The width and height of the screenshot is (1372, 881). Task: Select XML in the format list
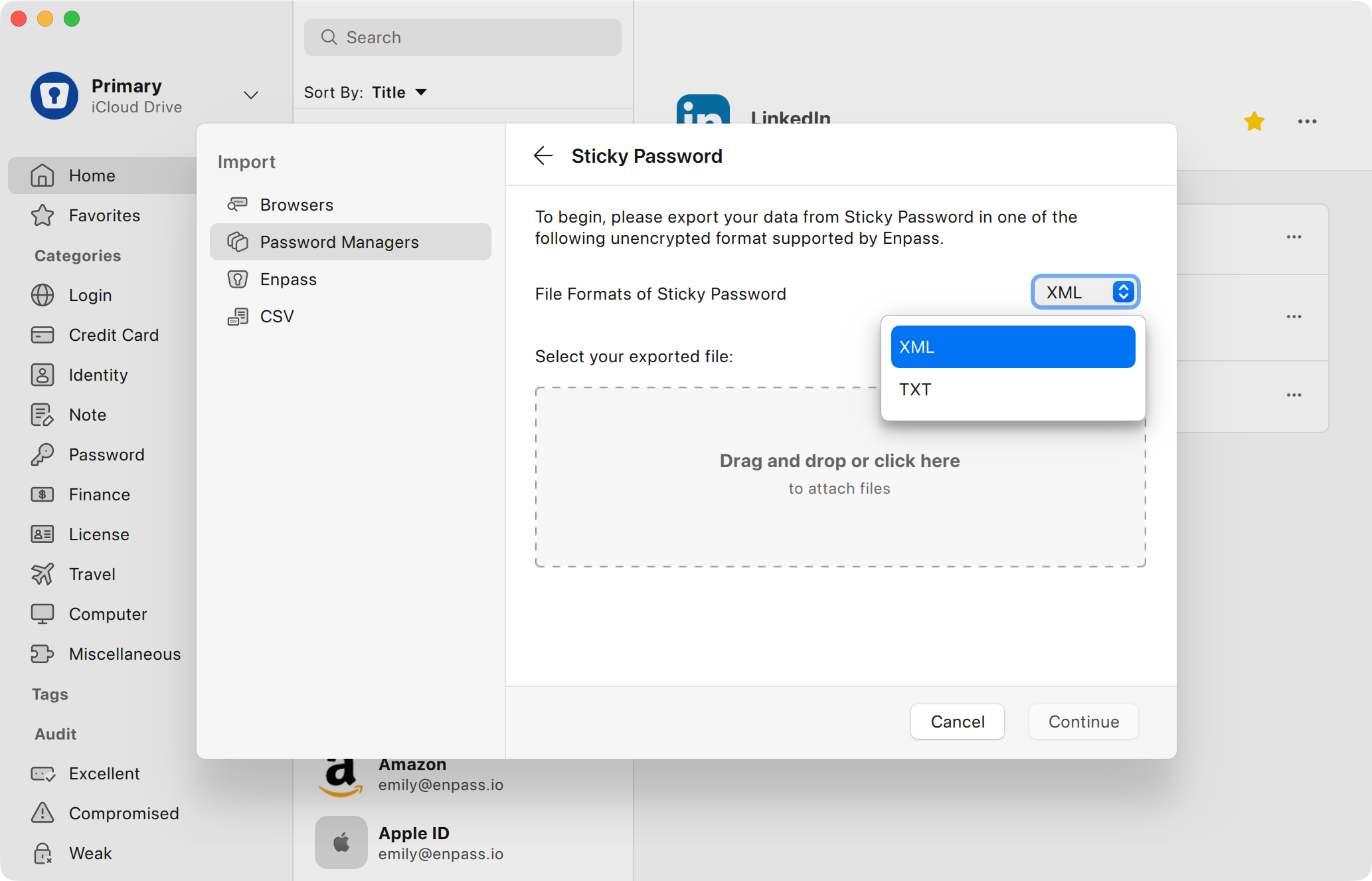coord(1013,347)
